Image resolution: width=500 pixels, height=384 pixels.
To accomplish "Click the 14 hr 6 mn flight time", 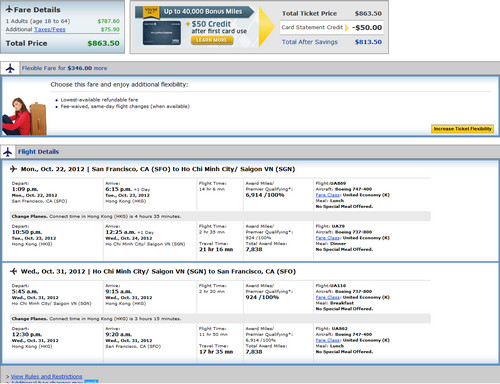I will (212, 189).
